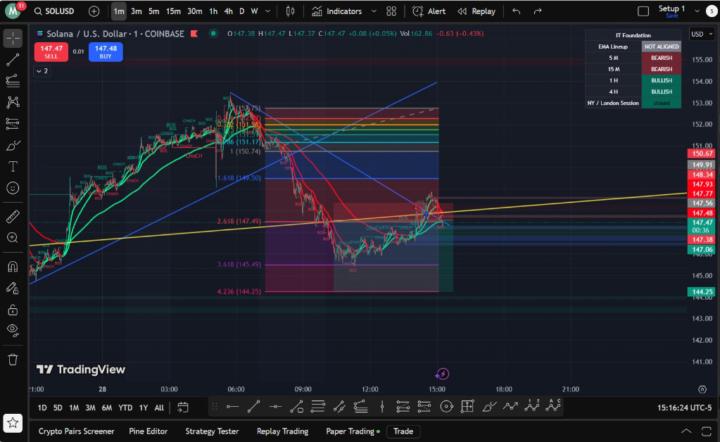This screenshot has height=442, width=720.
Task: Open the four-squares templates icon
Action: click(x=391, y=11)
